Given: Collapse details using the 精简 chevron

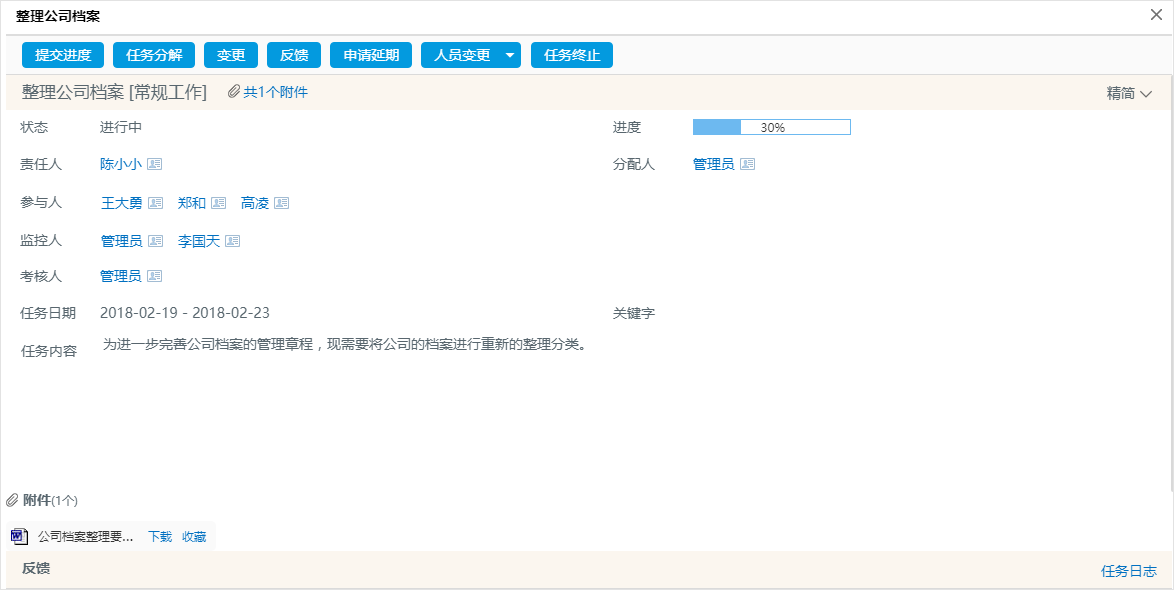Looking at the screenshot, I should point(1145,92).
